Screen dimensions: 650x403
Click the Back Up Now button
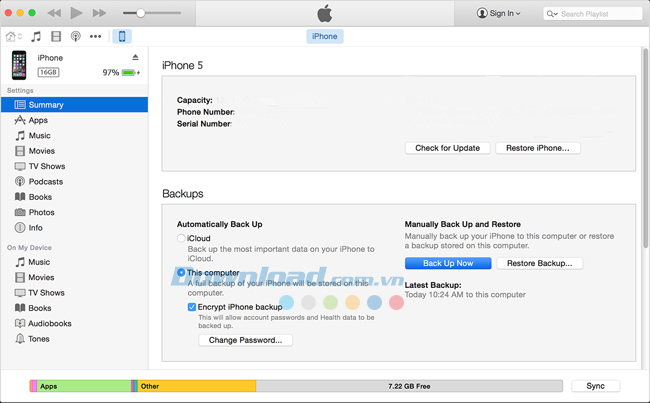point(448,263)
